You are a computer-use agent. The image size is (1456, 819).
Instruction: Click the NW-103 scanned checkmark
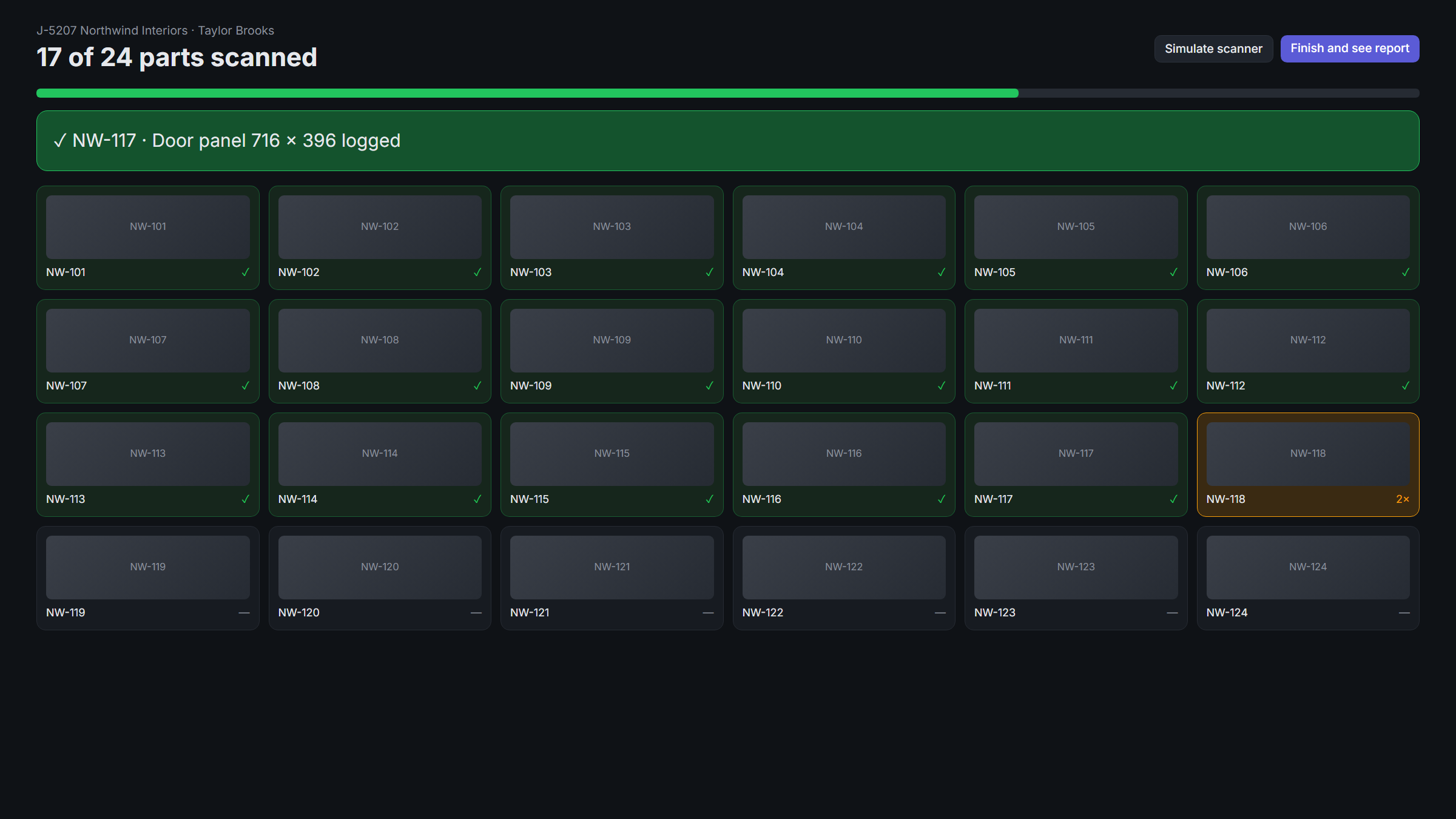(709, 272)
